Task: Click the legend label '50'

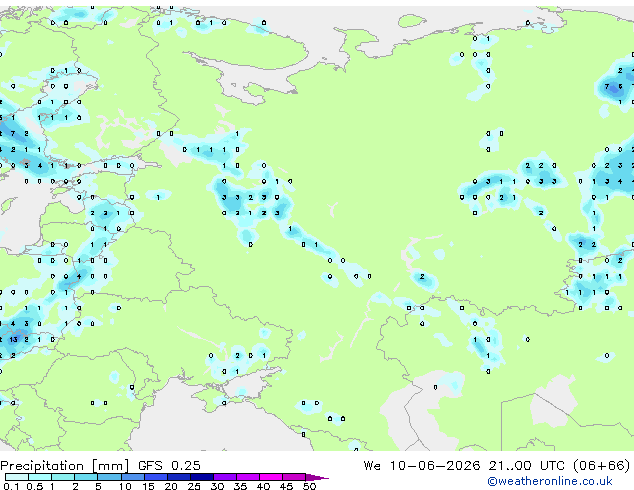Action: (309, 486)
